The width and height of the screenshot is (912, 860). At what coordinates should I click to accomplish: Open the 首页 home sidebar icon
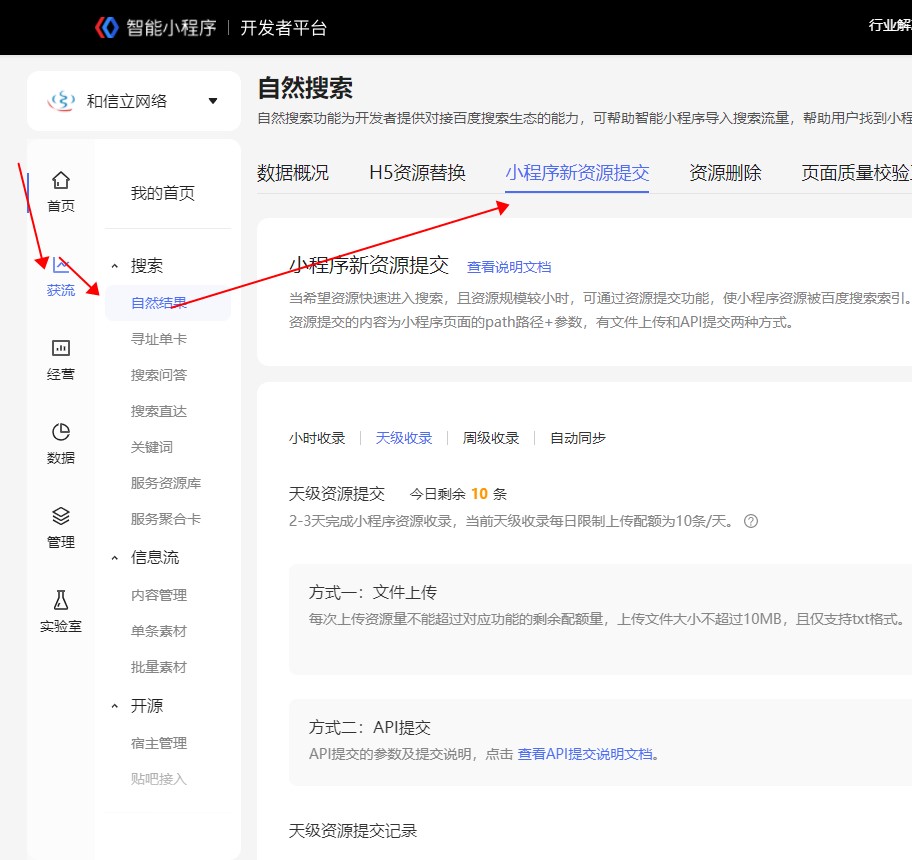60,180
